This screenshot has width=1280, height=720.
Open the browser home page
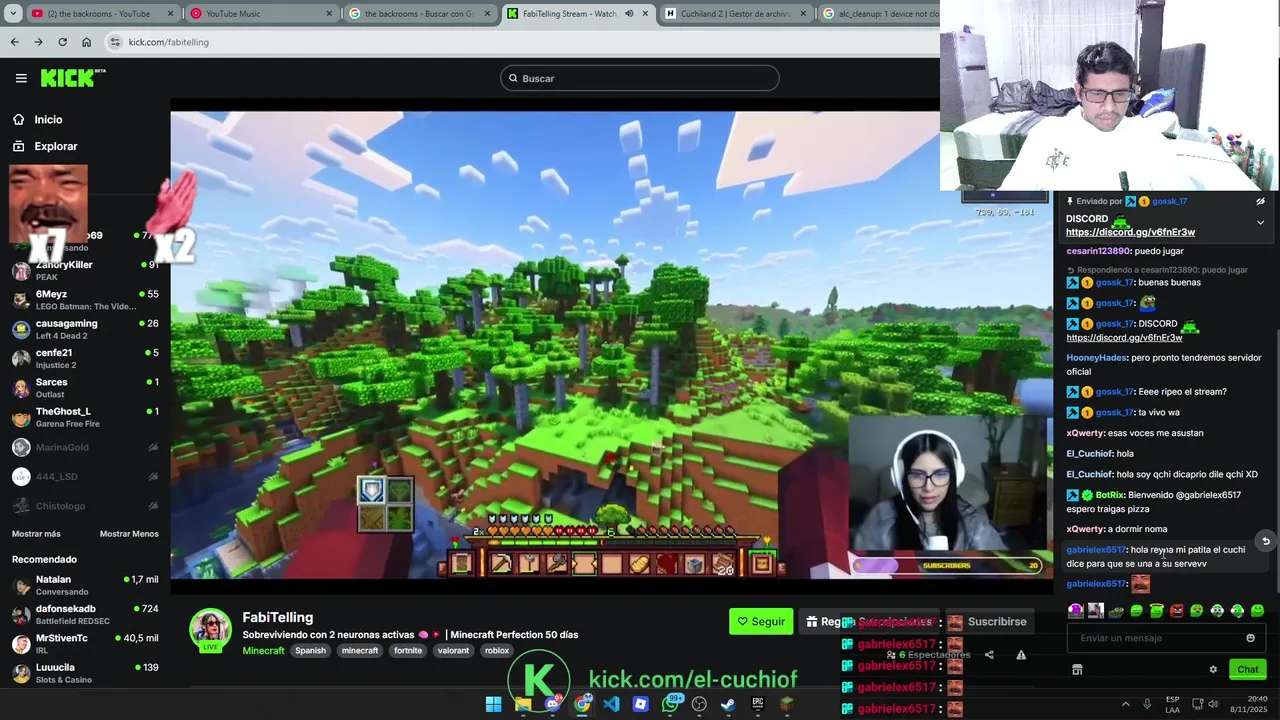tap(86, 42)
